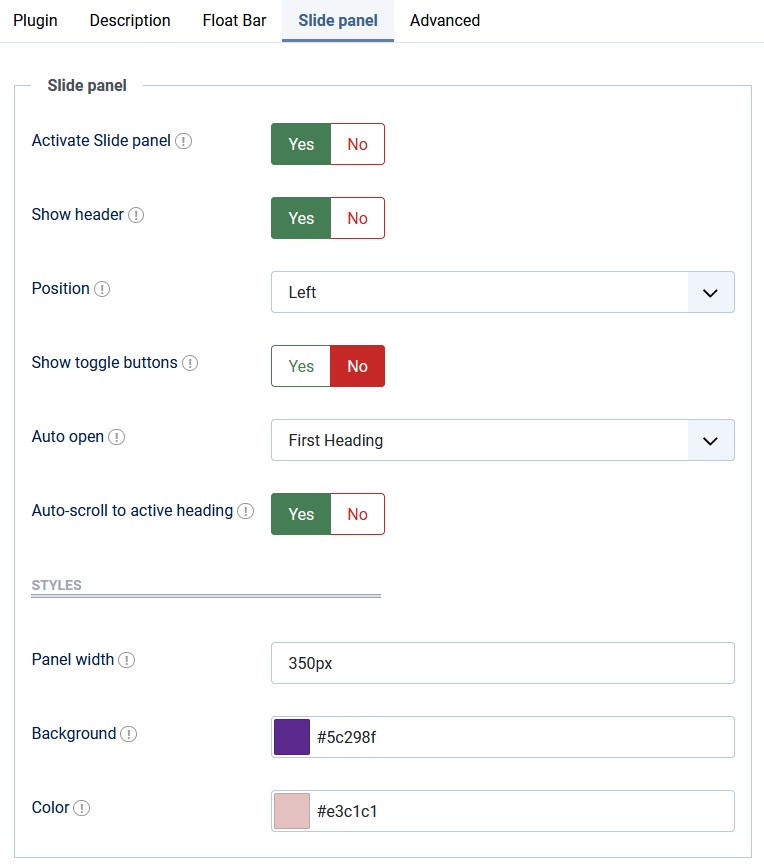Click the Panel width info icon

coord(126,660)
